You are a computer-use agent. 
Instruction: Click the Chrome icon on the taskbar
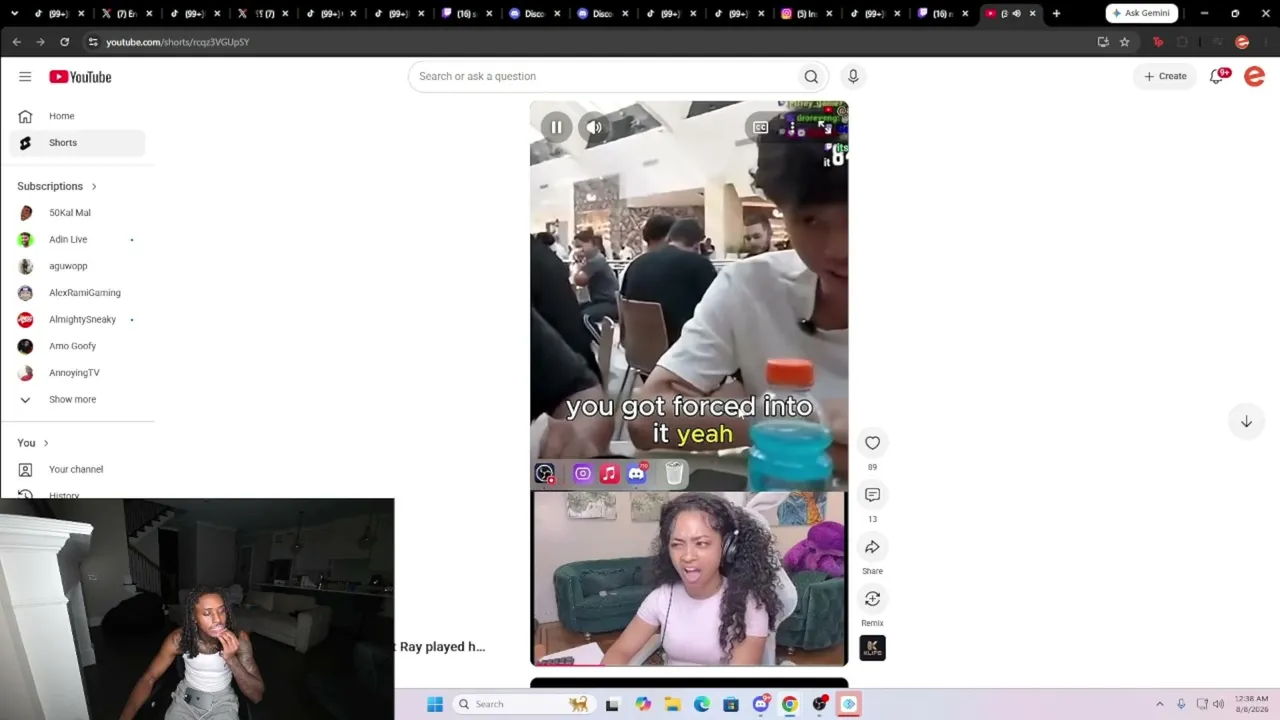790,704
